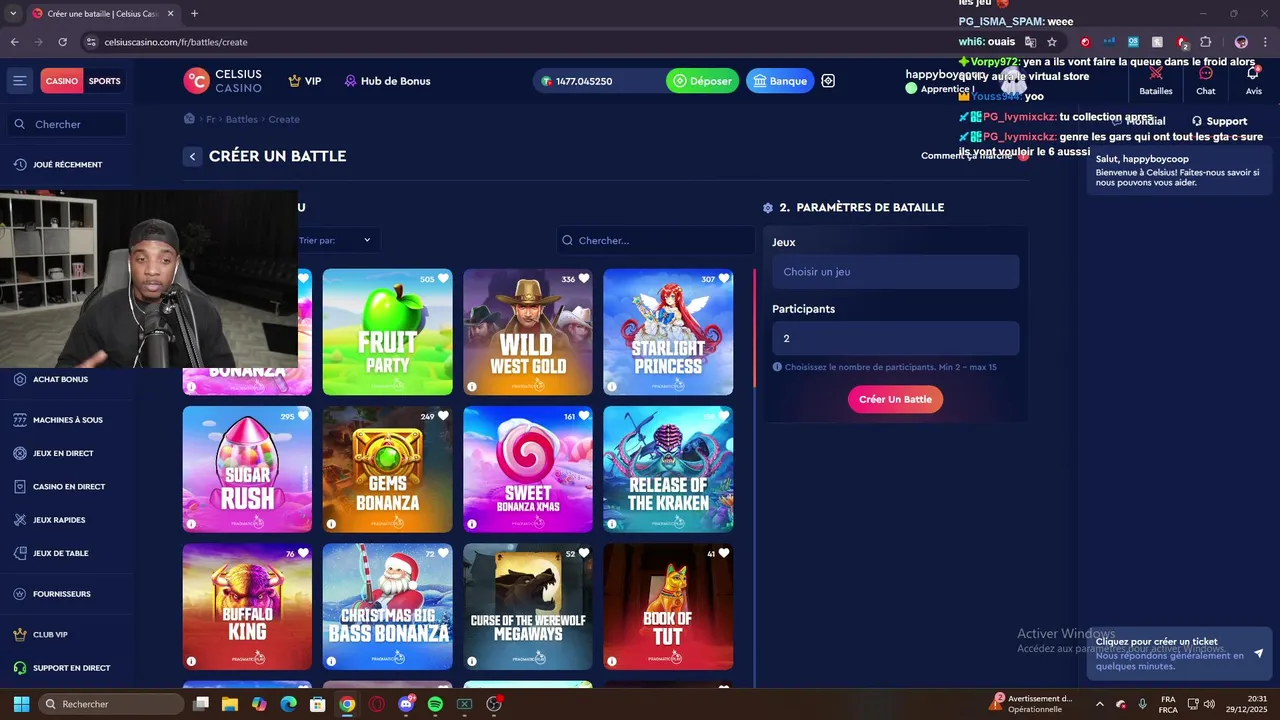This screenshot has width=1280, height=720.
Task: Switch to the Casino tab
Action: (61, 81)
